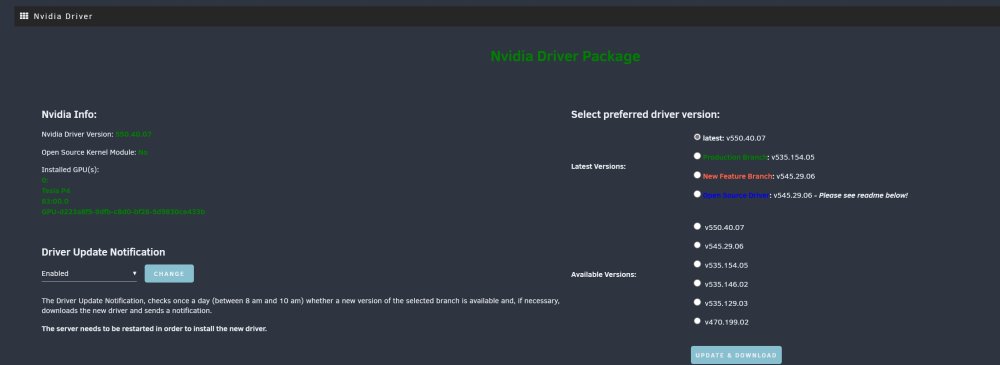
Task: Click the 'Nvidia Info:' heading
Action: coord(69,115)
